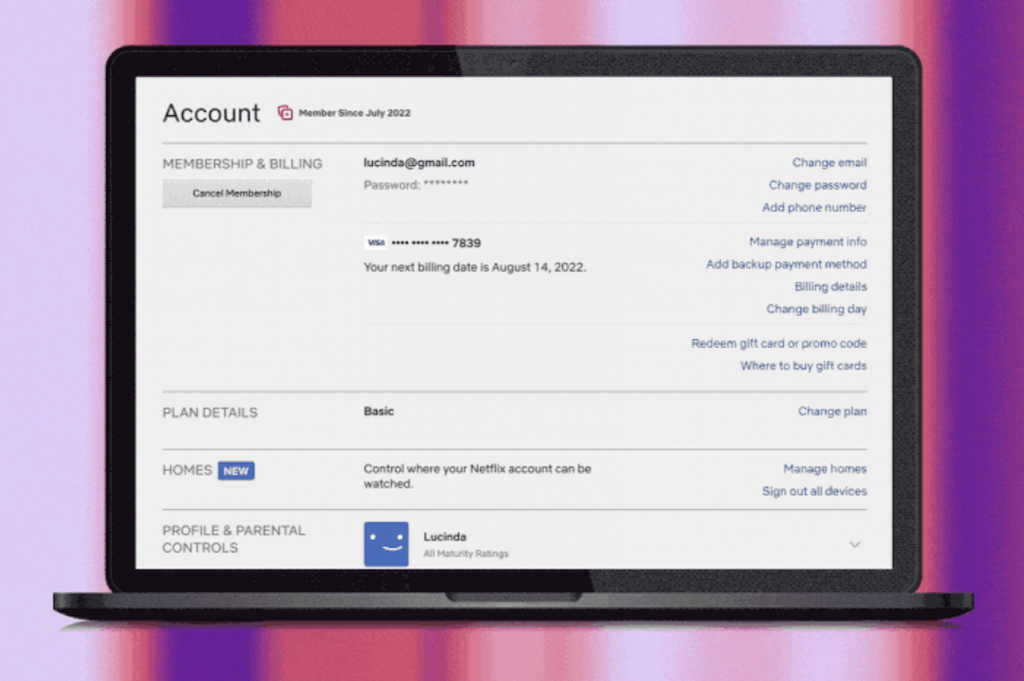Viewport: 1024px width, 681px height.
Task: View Billing details link
Action: 830,287
